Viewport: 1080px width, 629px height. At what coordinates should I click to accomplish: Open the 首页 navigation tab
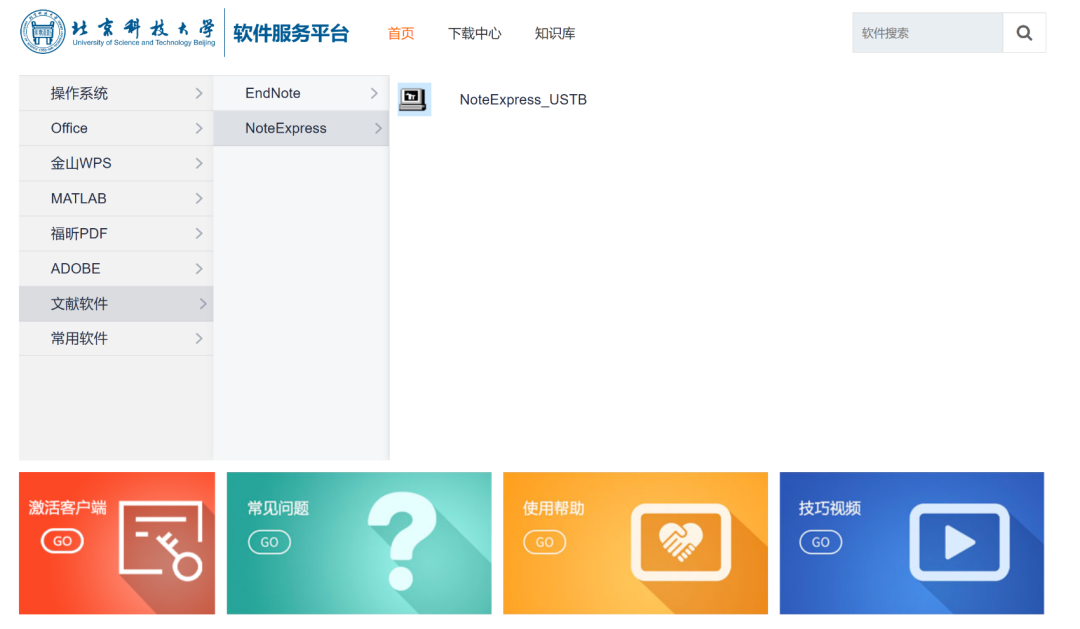coord(401,33)
